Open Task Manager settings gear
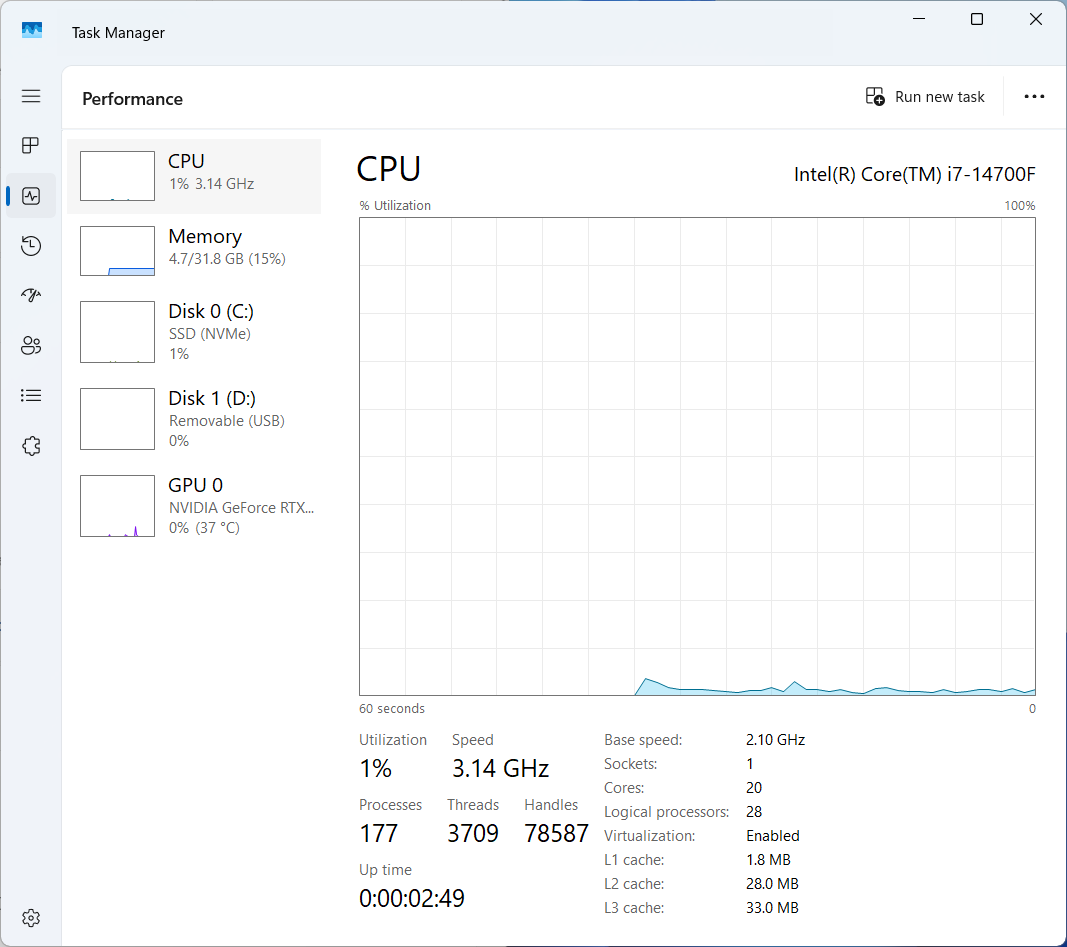Screen dimensions: 1067x947 31,918
